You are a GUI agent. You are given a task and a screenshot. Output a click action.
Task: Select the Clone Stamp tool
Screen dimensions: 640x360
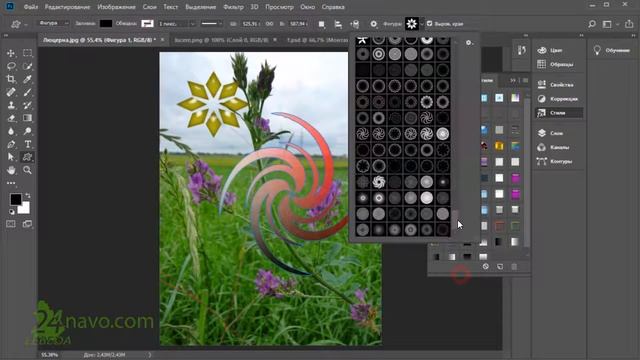pyautogui.click(x=11, y=105)
